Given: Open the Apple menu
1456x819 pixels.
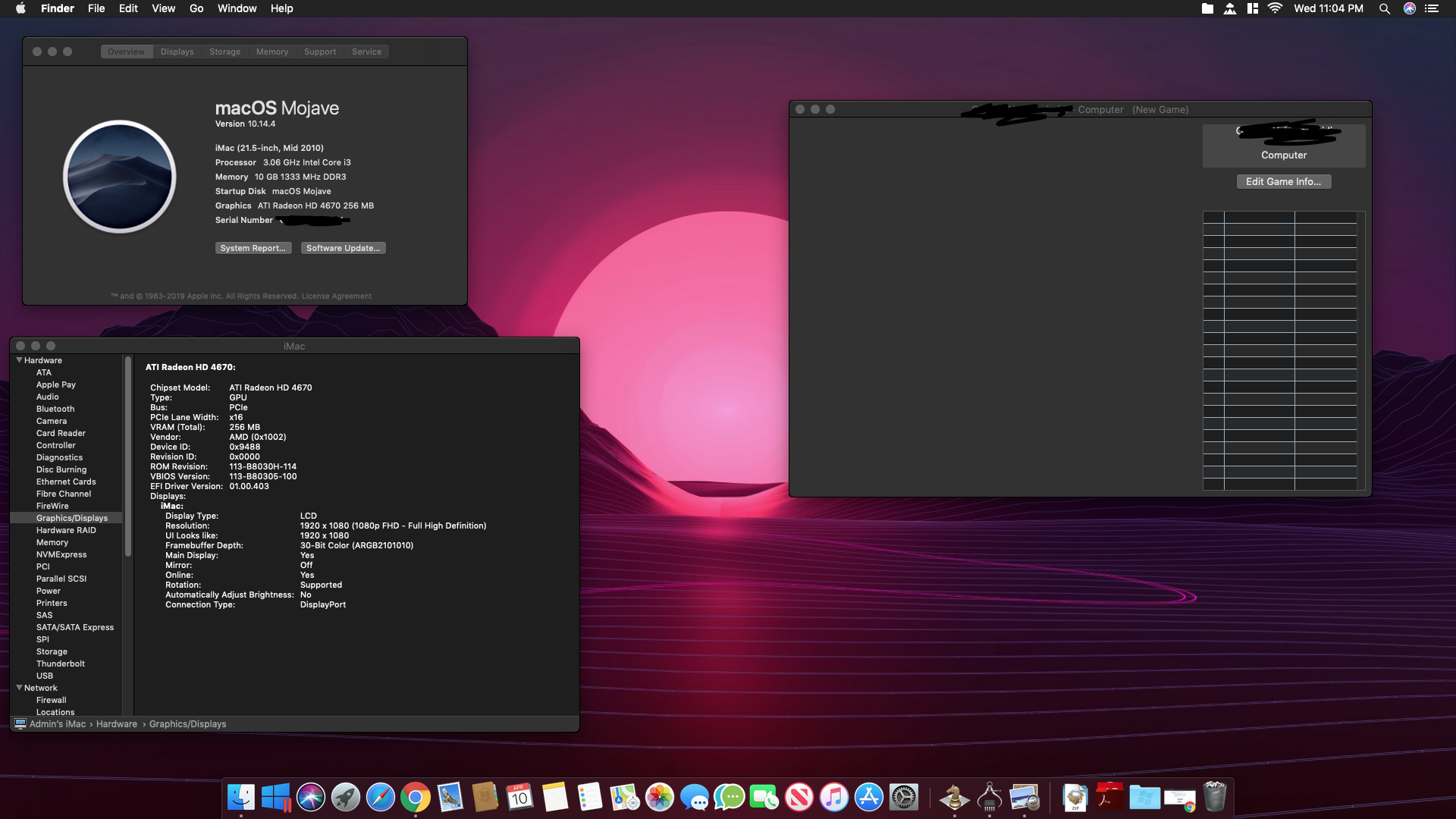Looking at the screenshot, I should coord(20,8).
